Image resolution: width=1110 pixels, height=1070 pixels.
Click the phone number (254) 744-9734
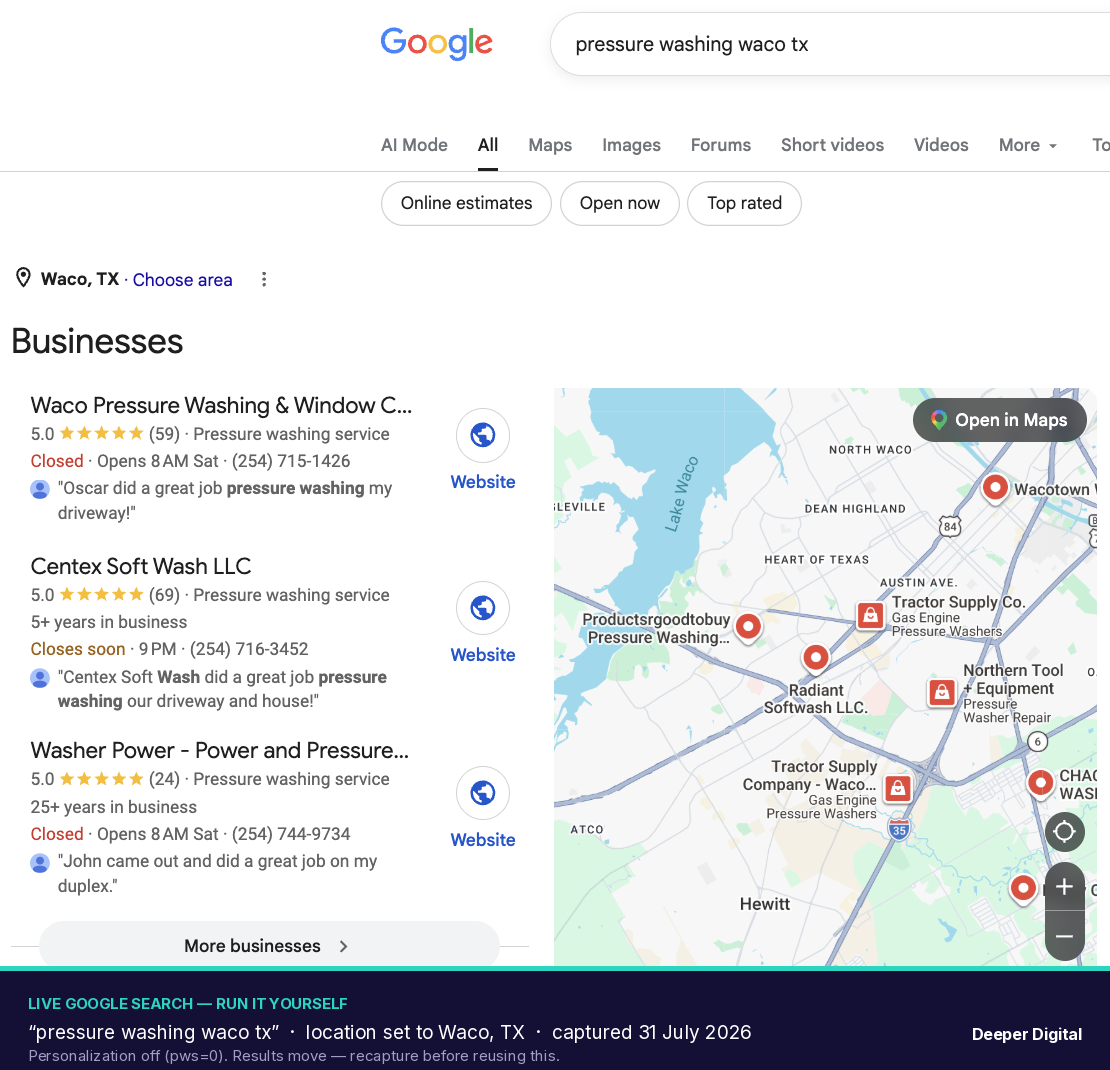point(291,833)
